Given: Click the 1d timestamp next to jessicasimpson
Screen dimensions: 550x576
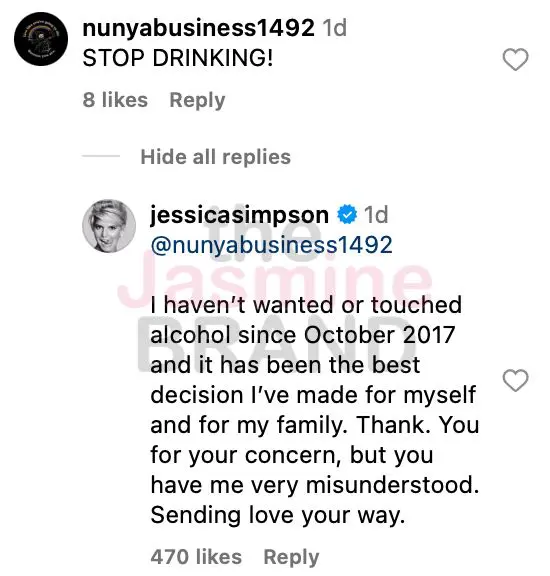Looking at the screenshot, I should 376,215.
